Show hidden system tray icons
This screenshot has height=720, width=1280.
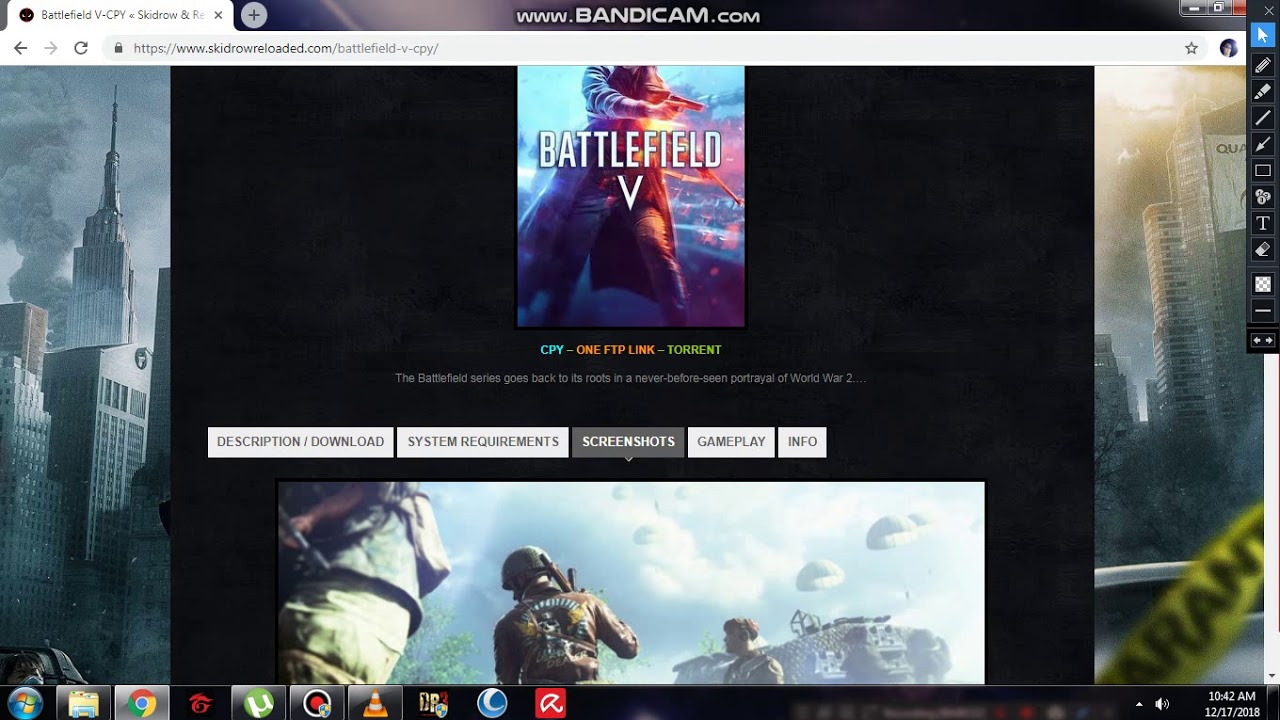click(x=1139, y=704)
